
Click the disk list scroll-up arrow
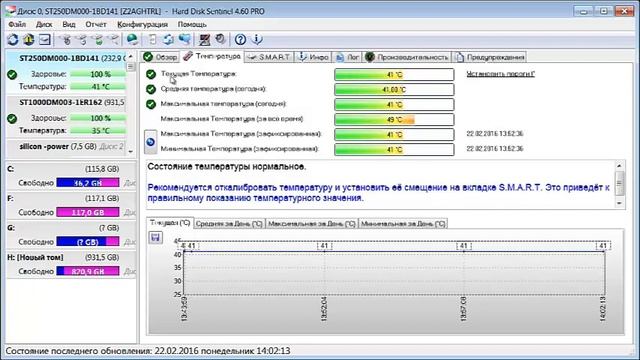131,57
